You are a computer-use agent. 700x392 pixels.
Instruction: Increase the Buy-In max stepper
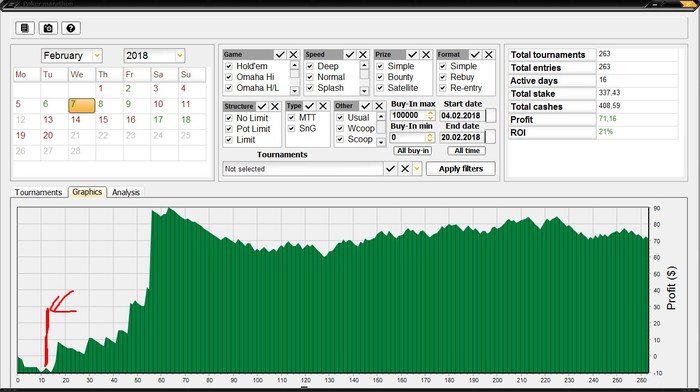coord(430,113)
